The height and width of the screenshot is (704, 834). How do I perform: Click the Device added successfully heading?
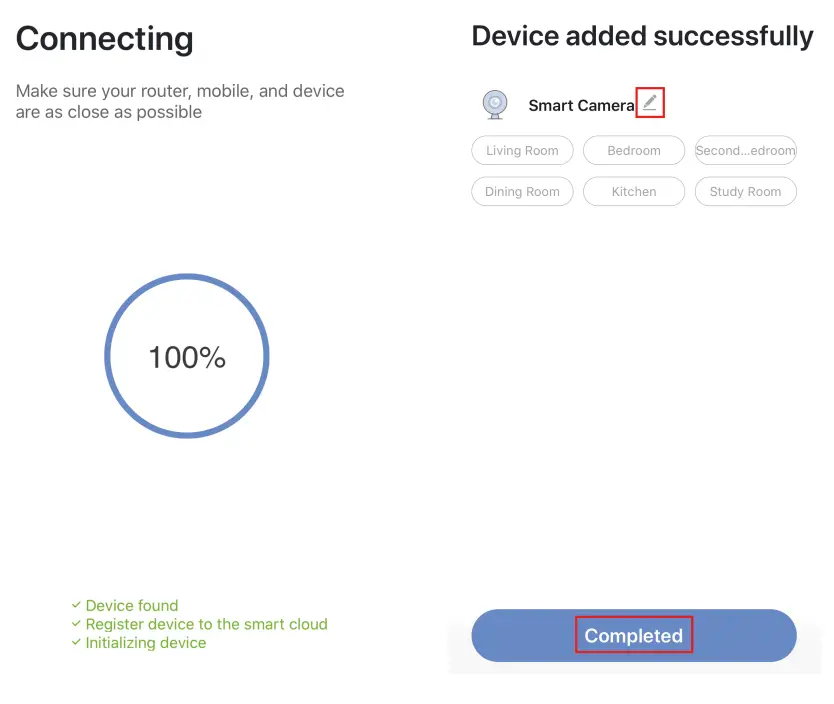642,36
